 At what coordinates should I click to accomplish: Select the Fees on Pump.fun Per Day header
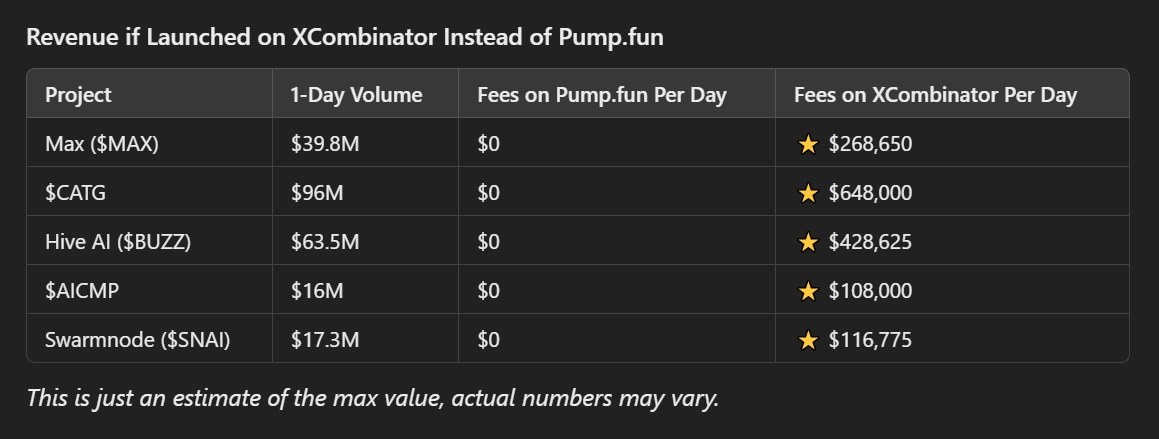tap(602, 95)
